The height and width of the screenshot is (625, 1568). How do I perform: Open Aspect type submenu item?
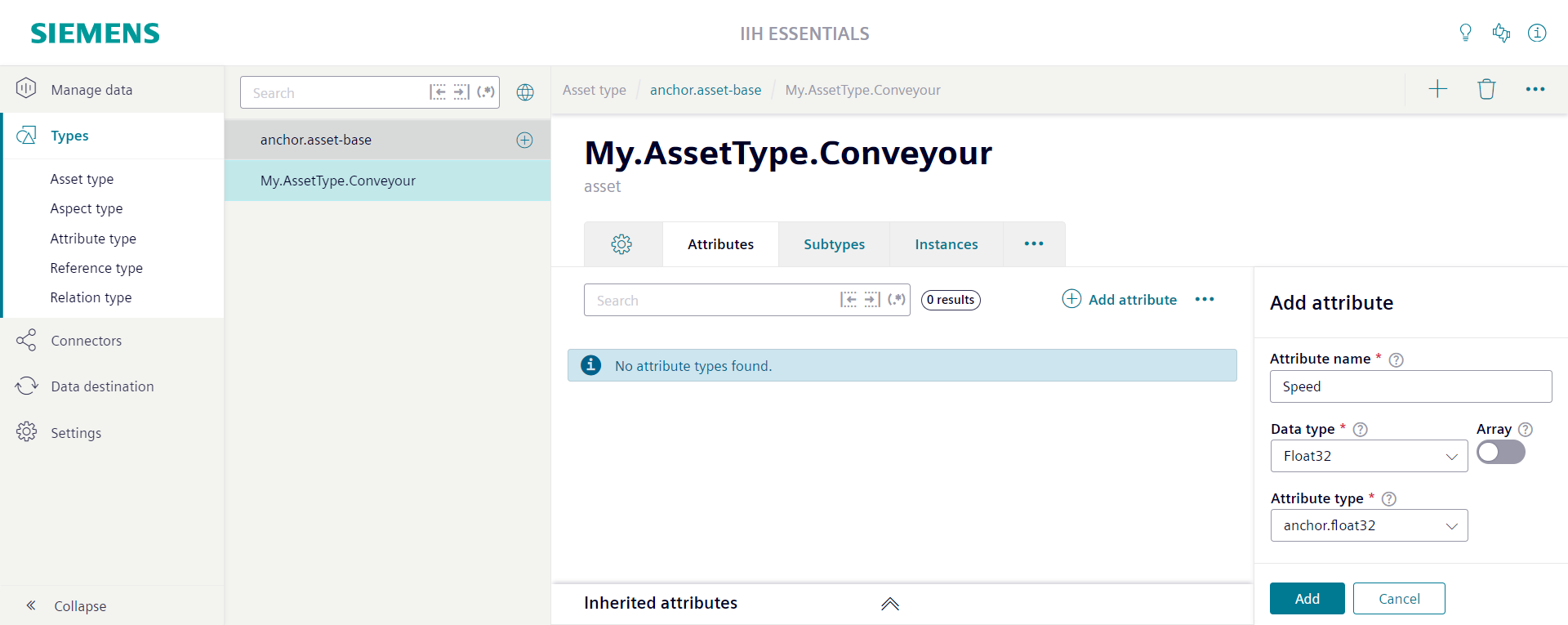(x=87, y=208)
